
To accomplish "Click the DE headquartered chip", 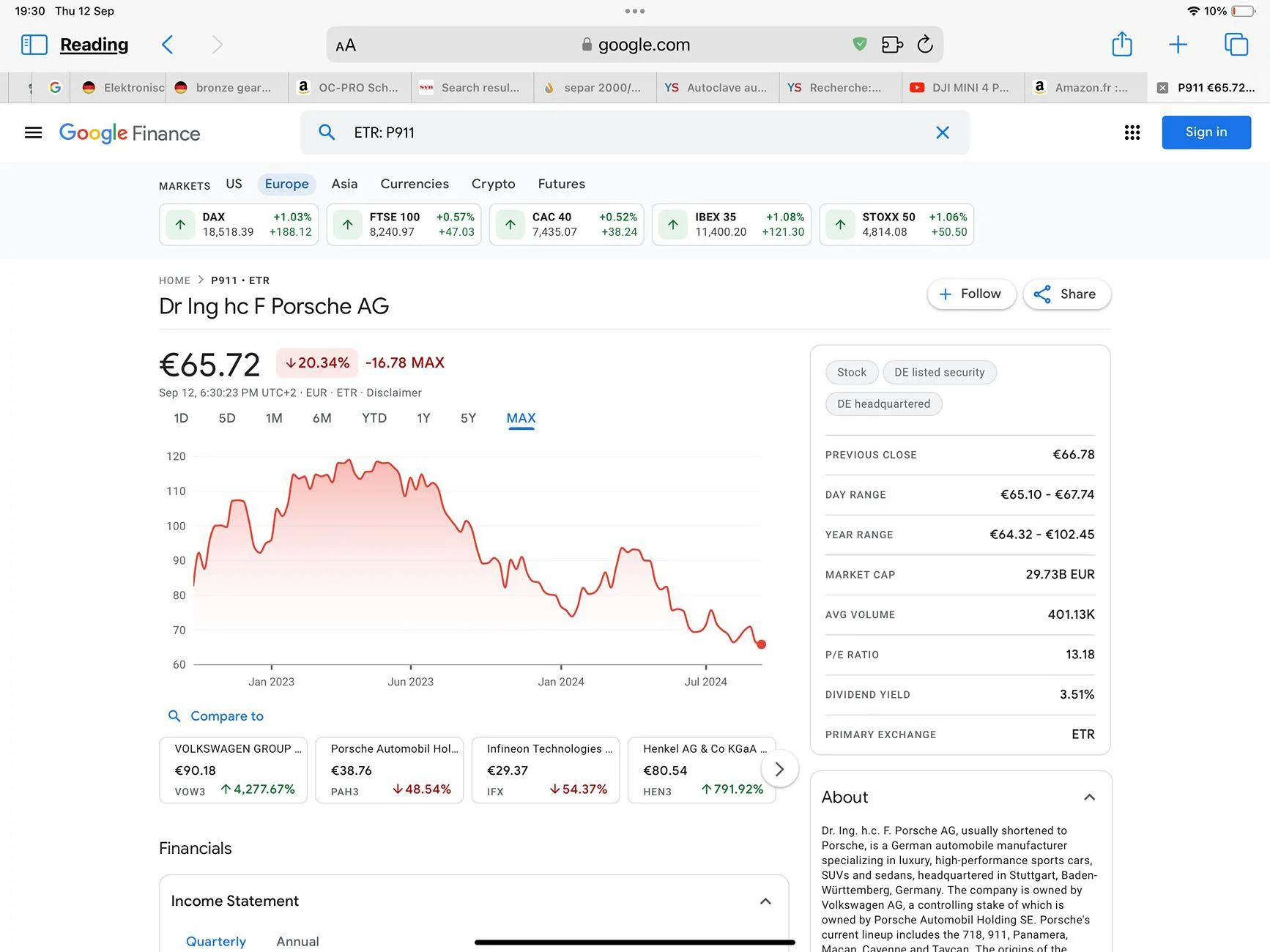I will (884, 404).
